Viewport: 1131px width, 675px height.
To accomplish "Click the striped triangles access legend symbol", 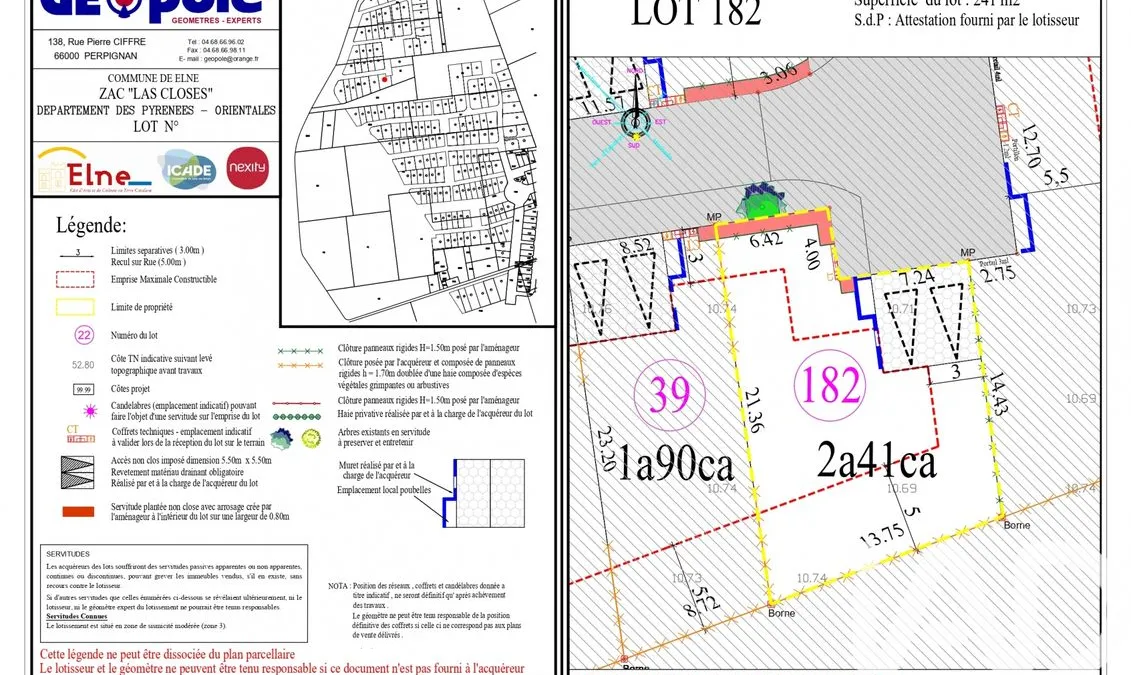I will tap(77, 472).
